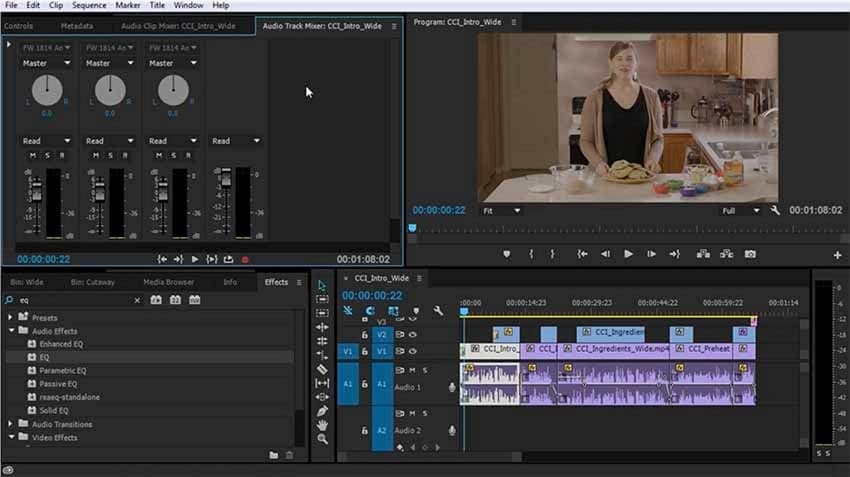The width and height of the screenshot is (850, 477).
Task: Open first track Read automation dropdown
Action: (x=47, y=141)
